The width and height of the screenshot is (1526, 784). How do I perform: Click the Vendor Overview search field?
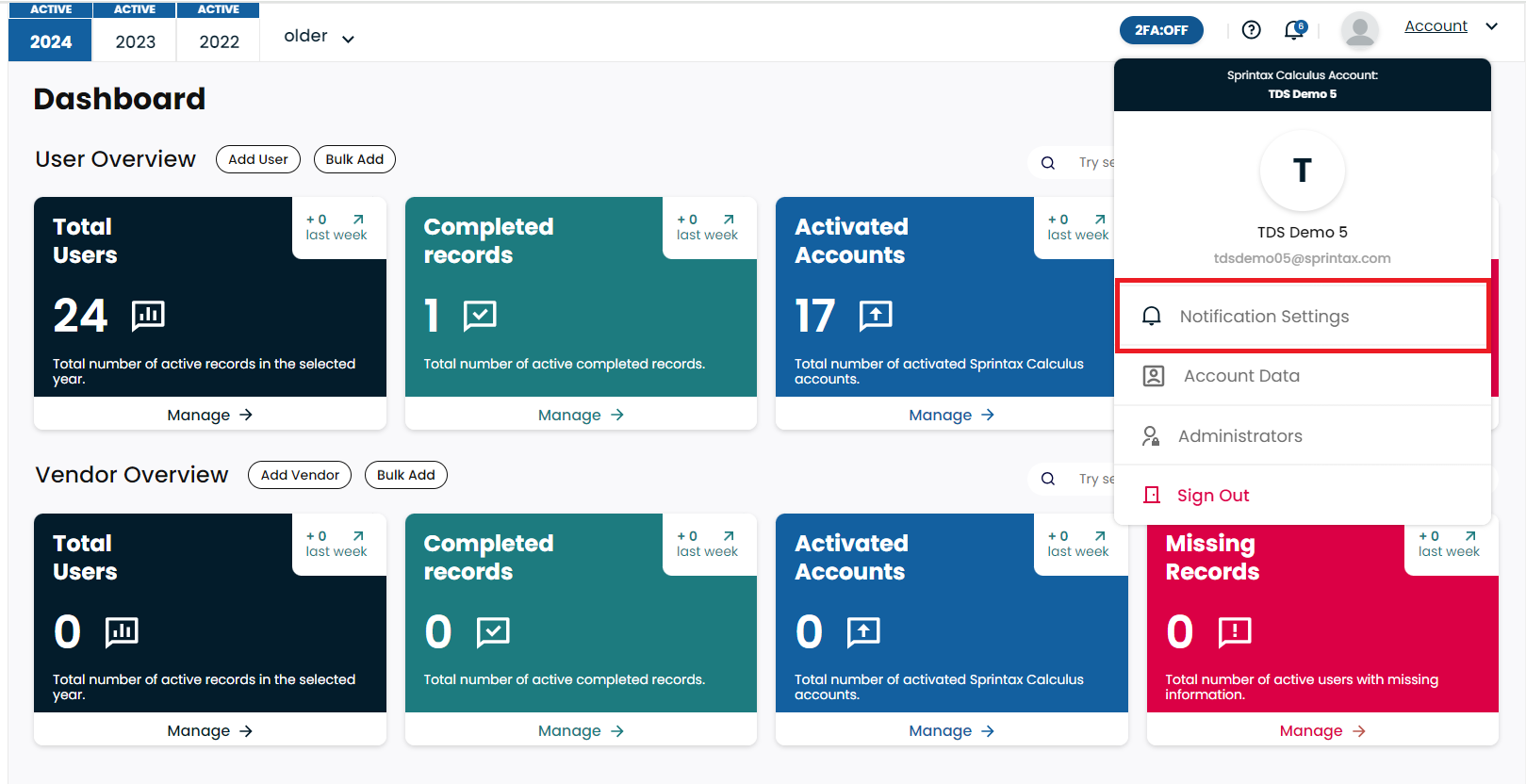coord(1072,479)
